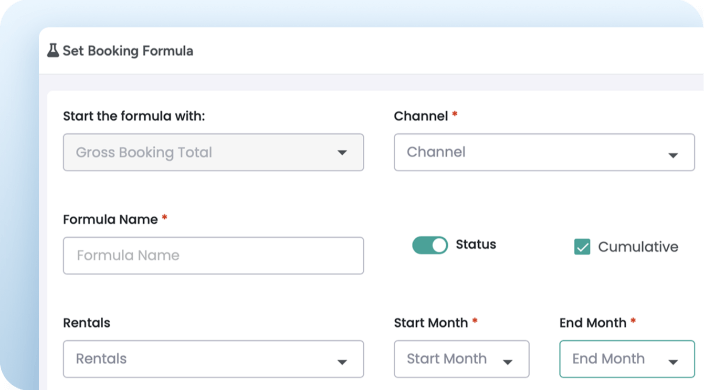
Task: Click the Start Month caret icon
Action: click(508, 362)
